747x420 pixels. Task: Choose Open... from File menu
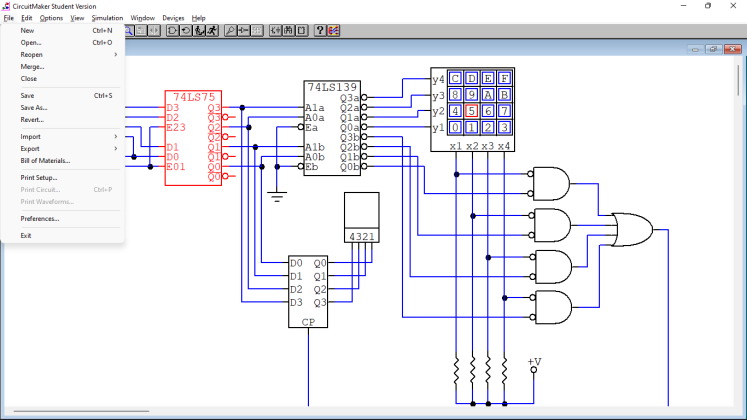pyautogui.click(x=62, y=42)
